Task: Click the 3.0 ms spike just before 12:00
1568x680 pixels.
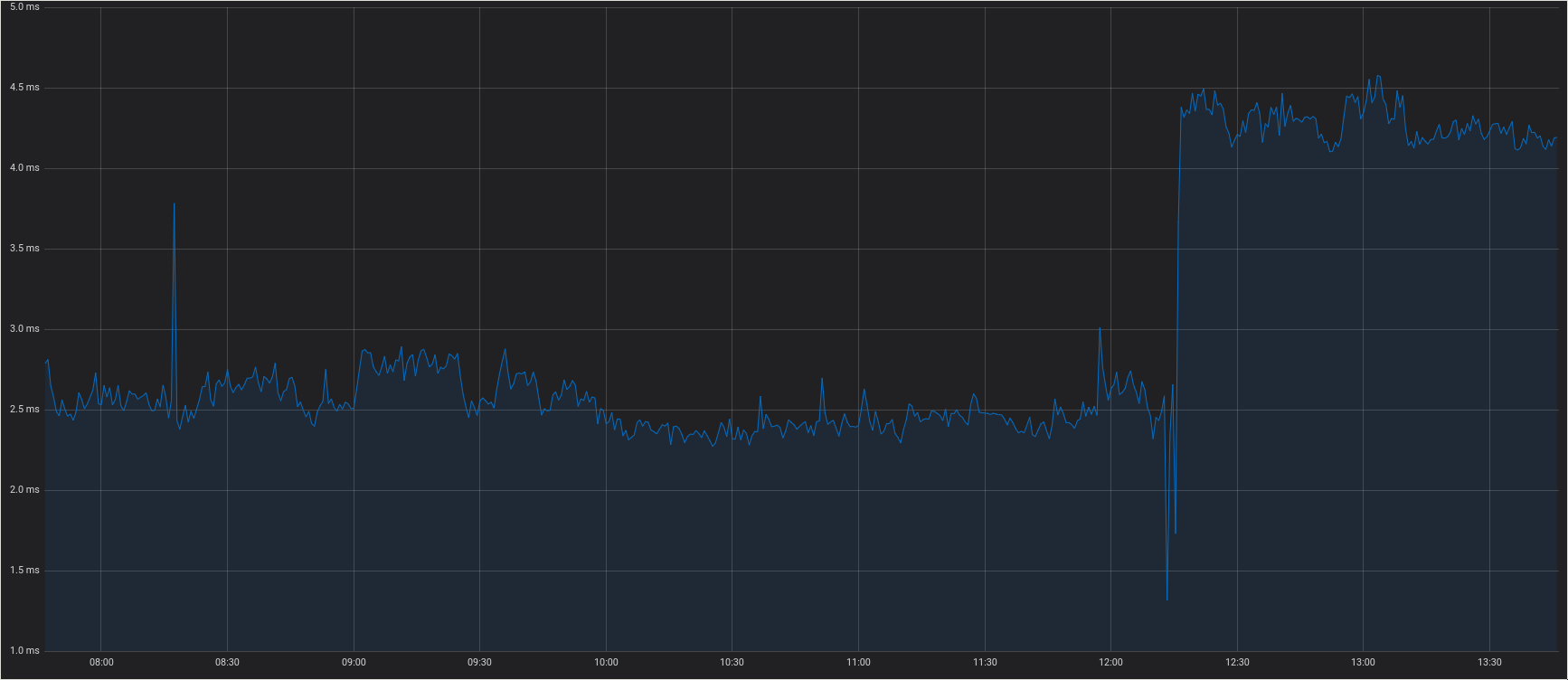Action: (x=1100, y=328)
